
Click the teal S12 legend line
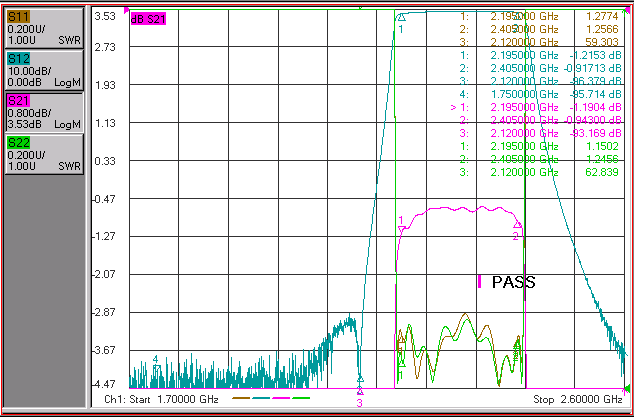coord(261,398)
